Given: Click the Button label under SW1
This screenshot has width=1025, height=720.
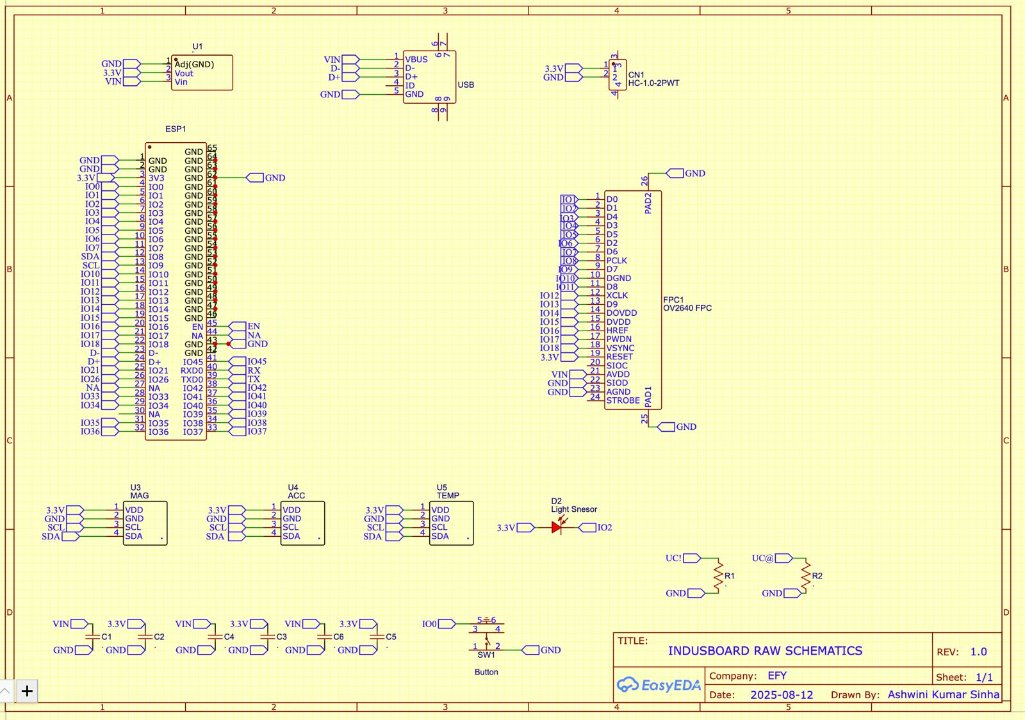Looking at the screenshot, I should 486,672.
